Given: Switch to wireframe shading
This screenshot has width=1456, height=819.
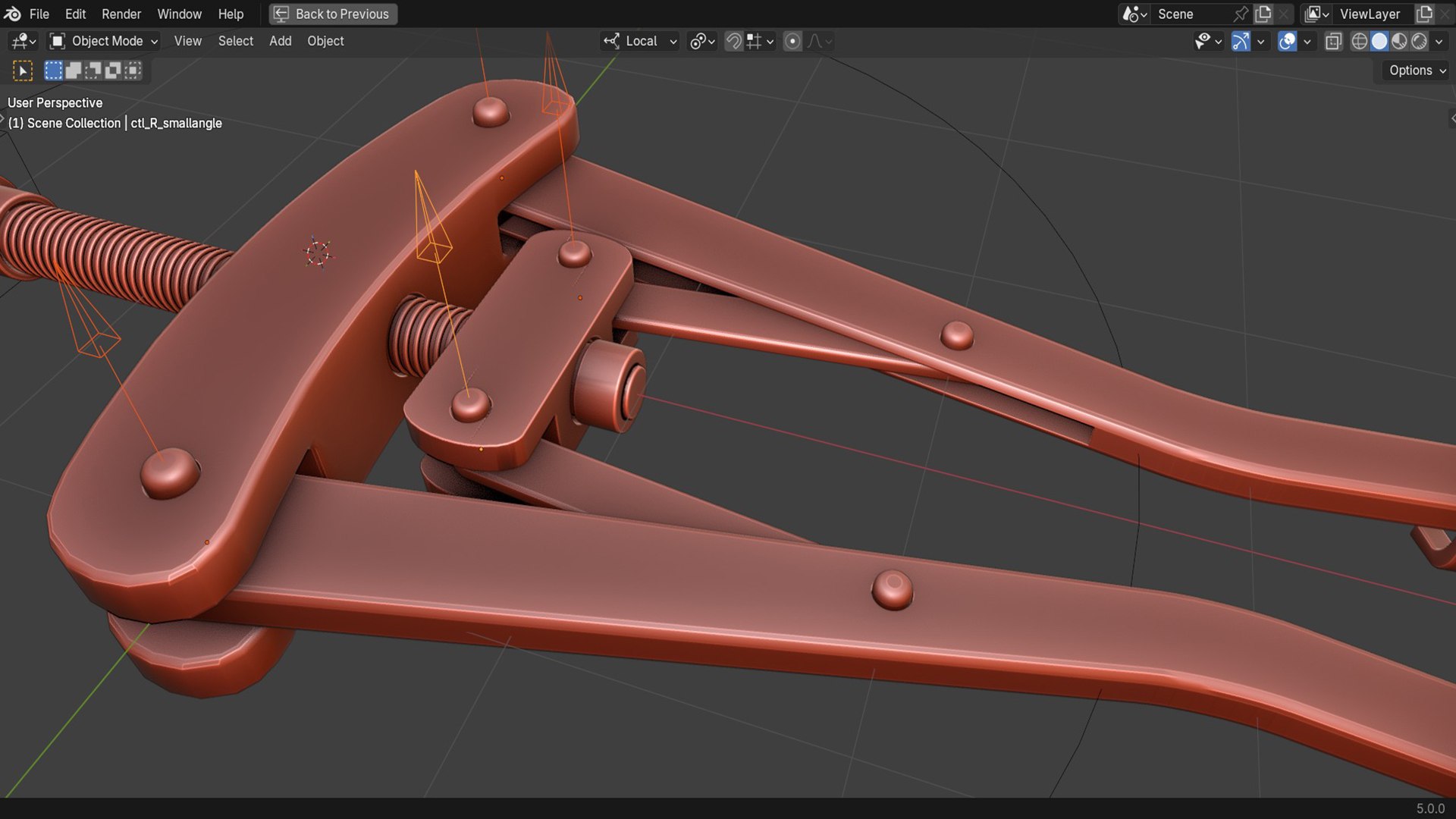Looking at the screenshot, I should (1360, 41).
